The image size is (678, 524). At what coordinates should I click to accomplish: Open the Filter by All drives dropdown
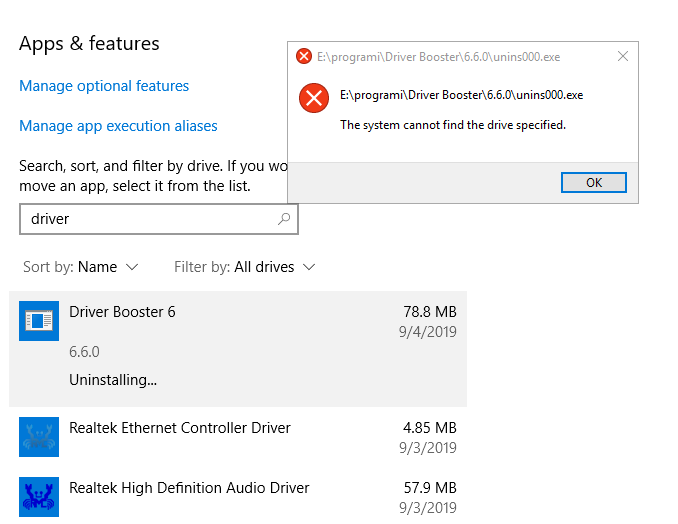(x=245, y=267)
